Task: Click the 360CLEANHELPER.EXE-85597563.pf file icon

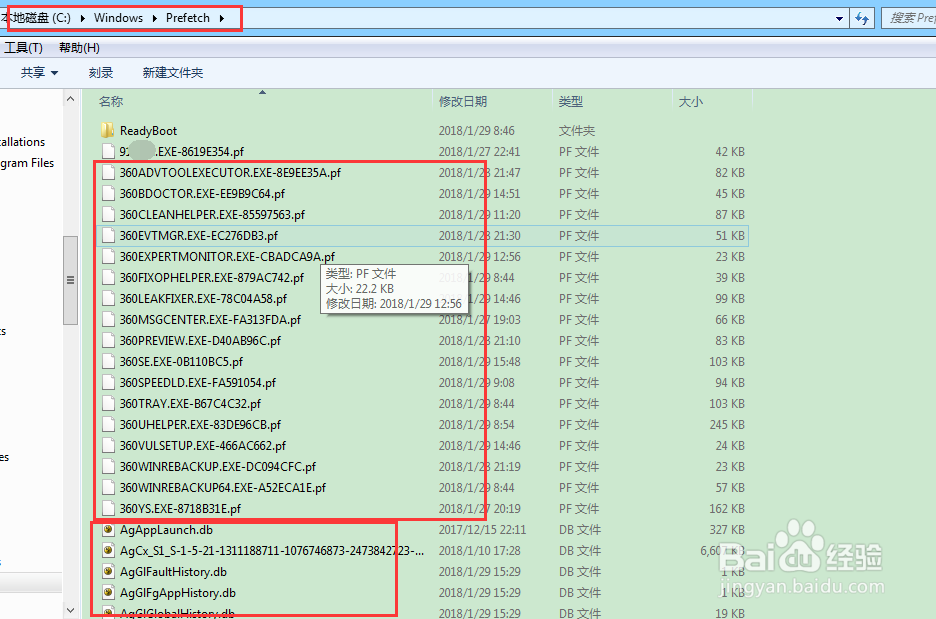Action: pos(108,214)
